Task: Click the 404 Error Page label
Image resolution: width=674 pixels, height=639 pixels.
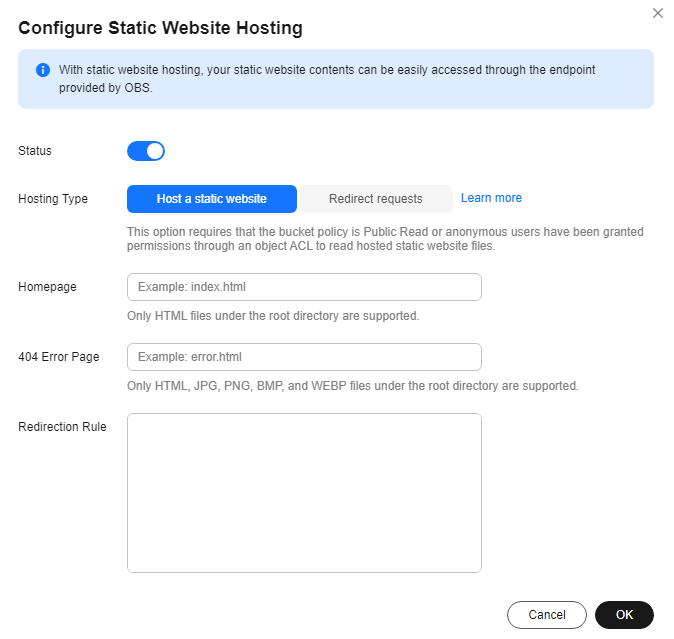Action: tap(59, 357)
